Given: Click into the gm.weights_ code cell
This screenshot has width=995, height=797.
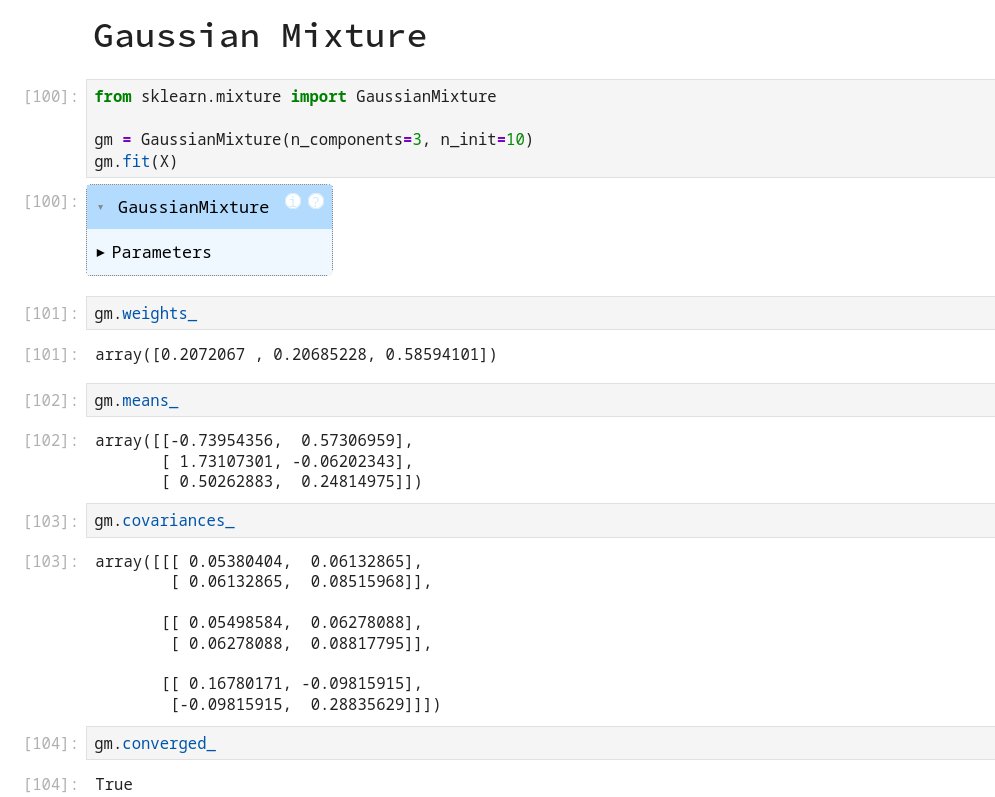Looking at the screenshot, I should click(541, 313).
